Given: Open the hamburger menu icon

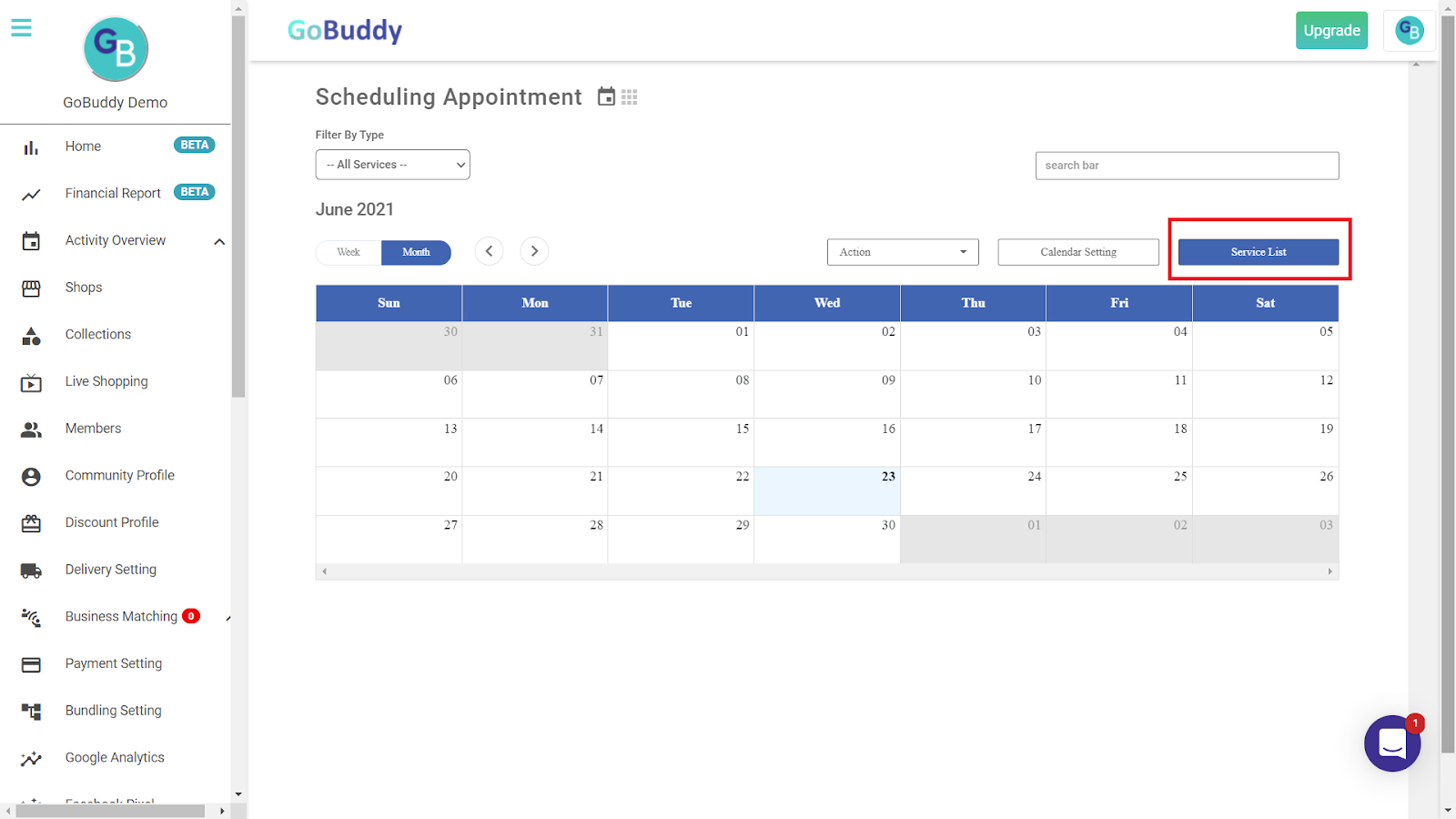Looking at the screenshot, I should click(x=21, y=28).
